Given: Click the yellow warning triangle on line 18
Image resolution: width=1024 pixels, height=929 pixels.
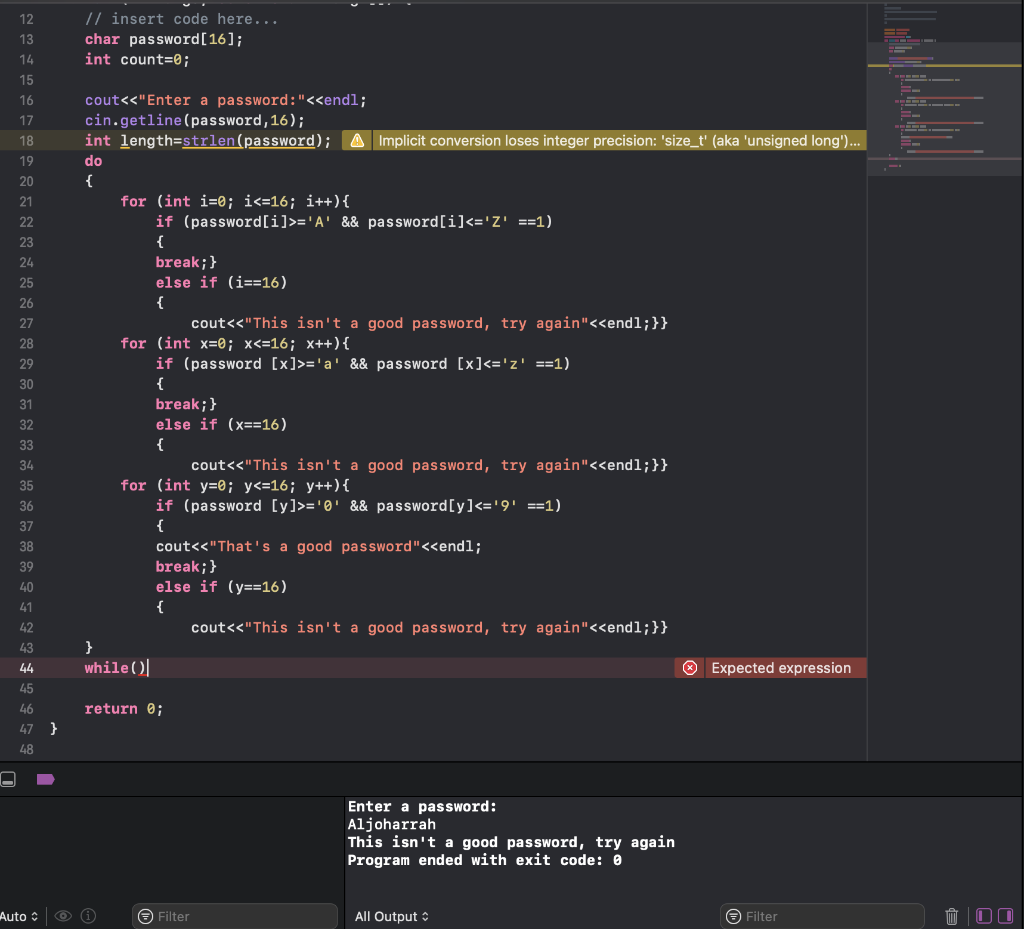Looking at the screenshot, I should (x=357, y=140).
